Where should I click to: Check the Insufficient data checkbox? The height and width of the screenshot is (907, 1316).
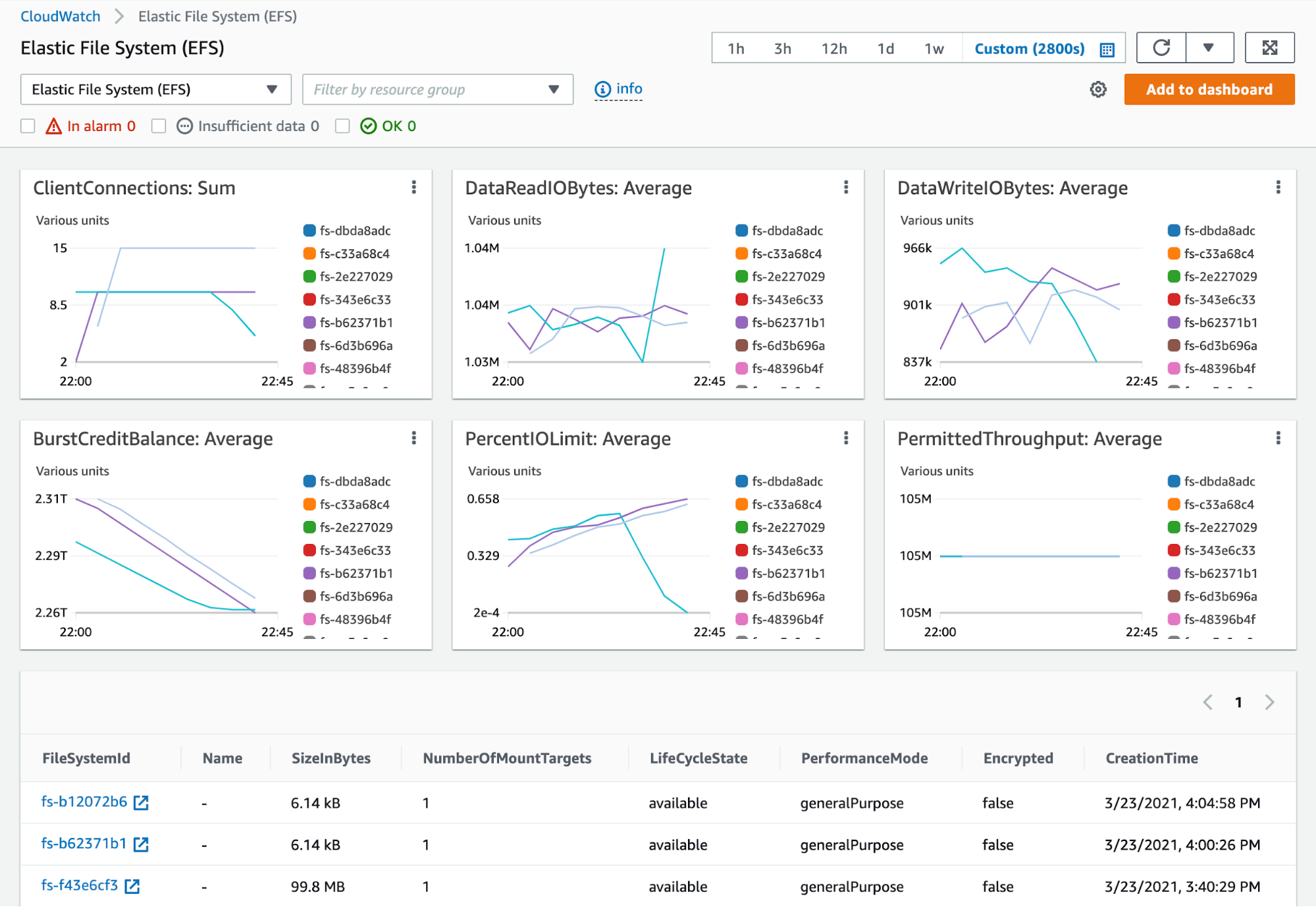coord(158,126)
